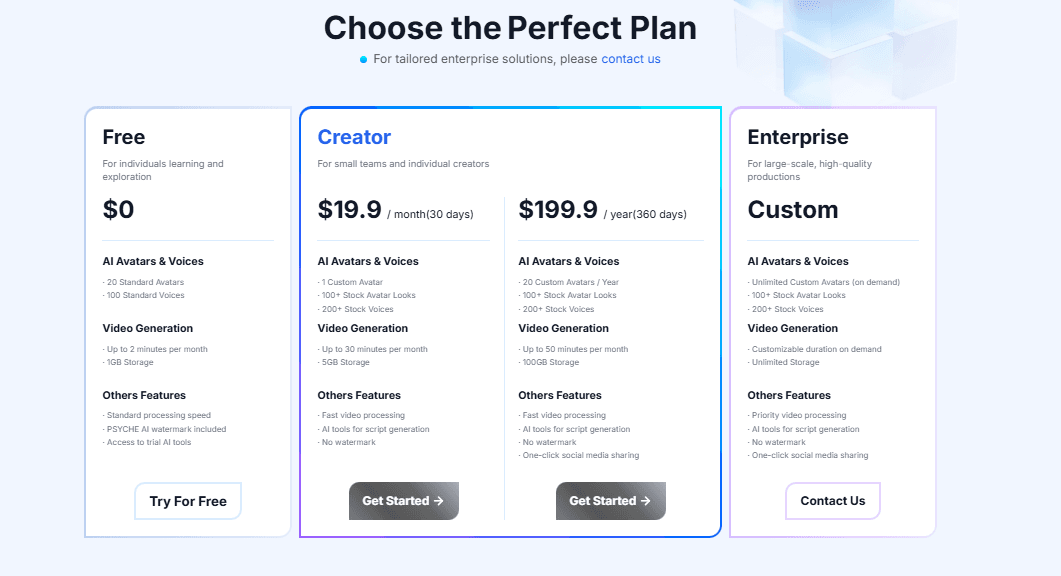Click the Custom price label in Enterprise
Screen dimensions: 1061x576
coord(793,210)
